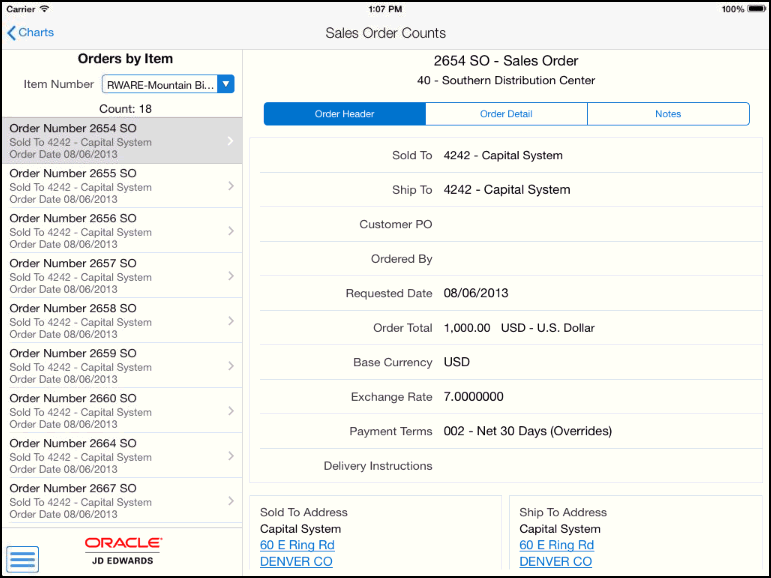Click the Oracle JD Edwards logo
Viewport: 771px width, 578px height.
coord(123,550)
